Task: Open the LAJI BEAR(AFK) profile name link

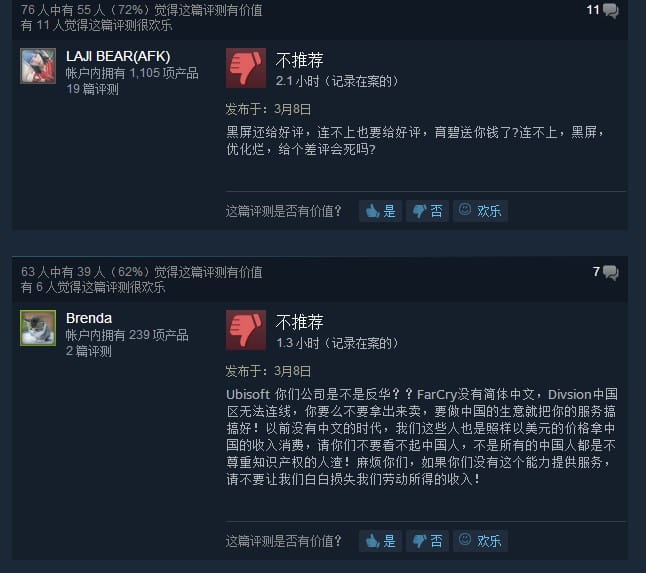Action: (118, 56)
